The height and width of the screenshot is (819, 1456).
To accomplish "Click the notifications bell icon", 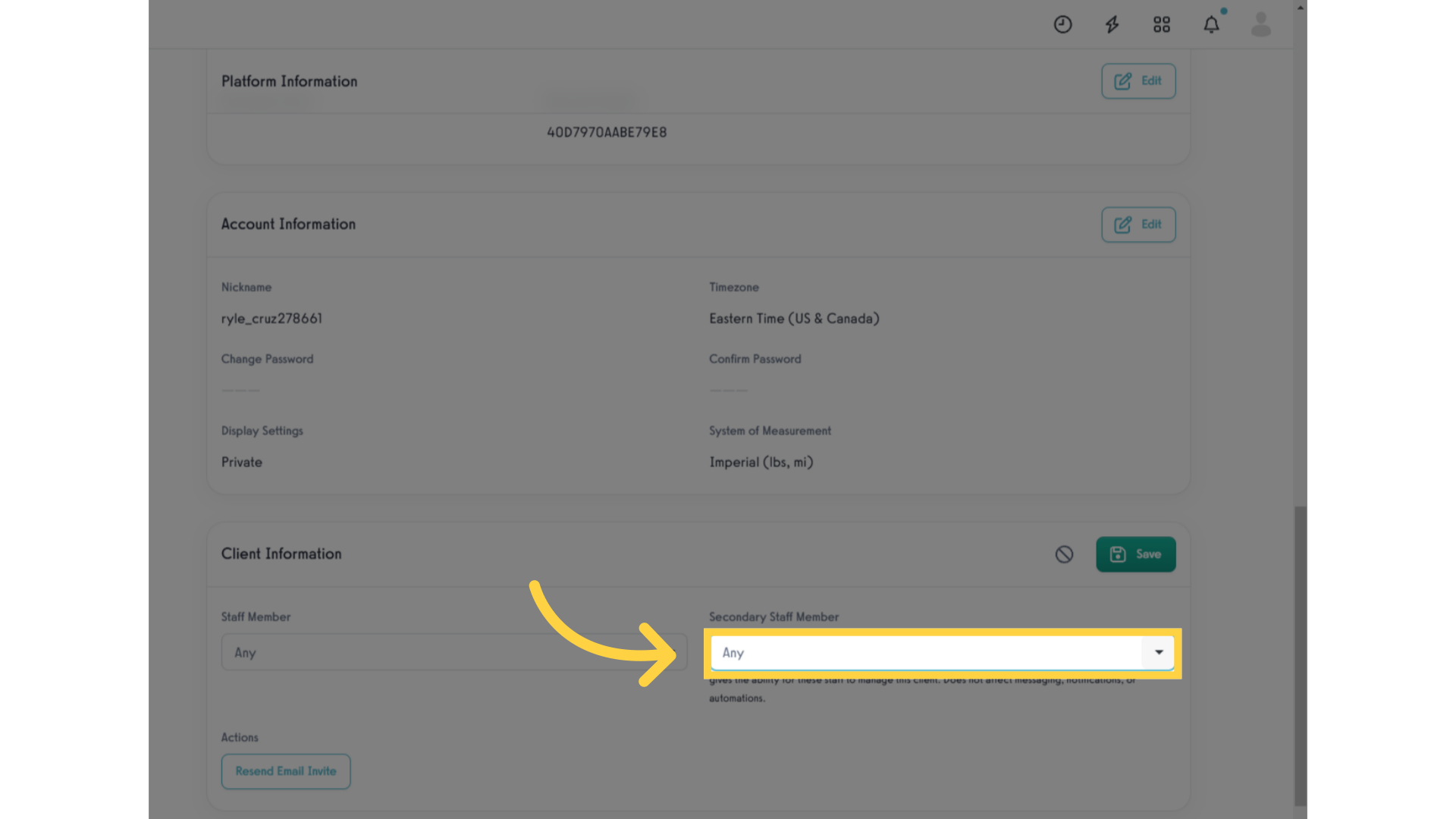I will pos(1211,24).
